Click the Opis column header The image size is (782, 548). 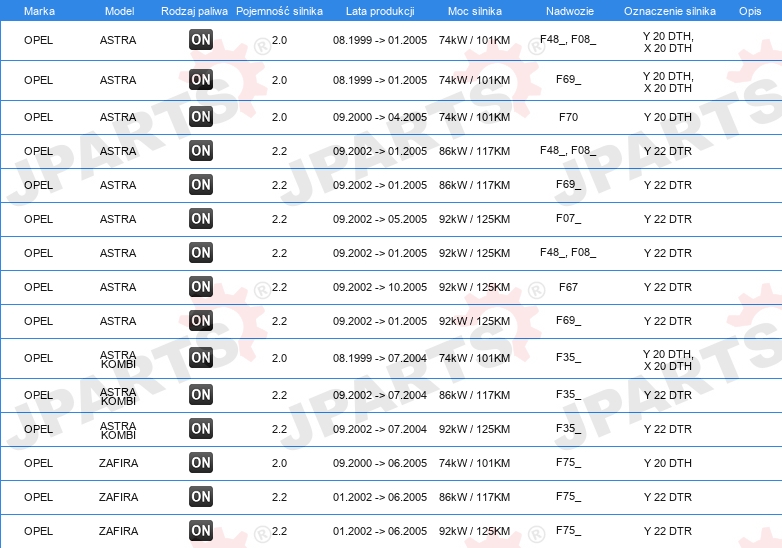pos(750,11)
